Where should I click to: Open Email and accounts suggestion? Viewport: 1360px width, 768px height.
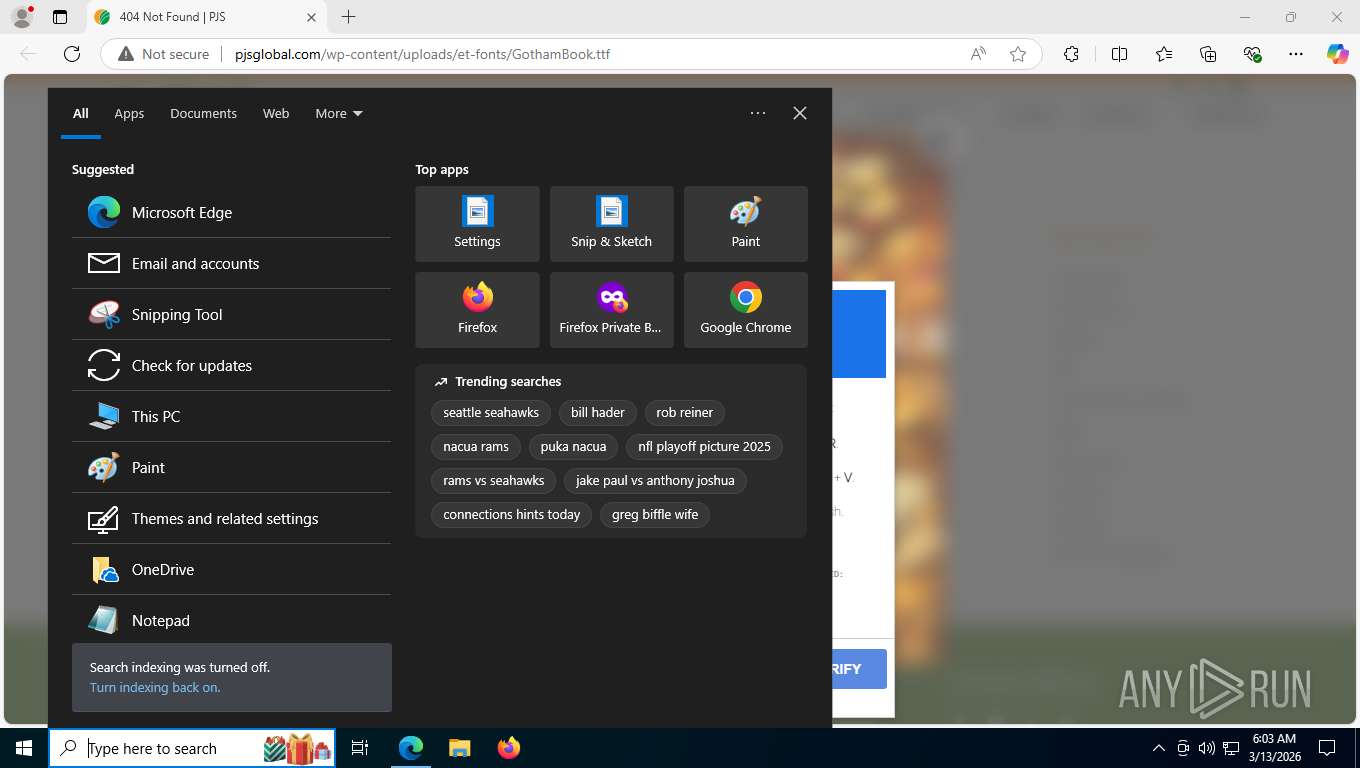point(231,263)
